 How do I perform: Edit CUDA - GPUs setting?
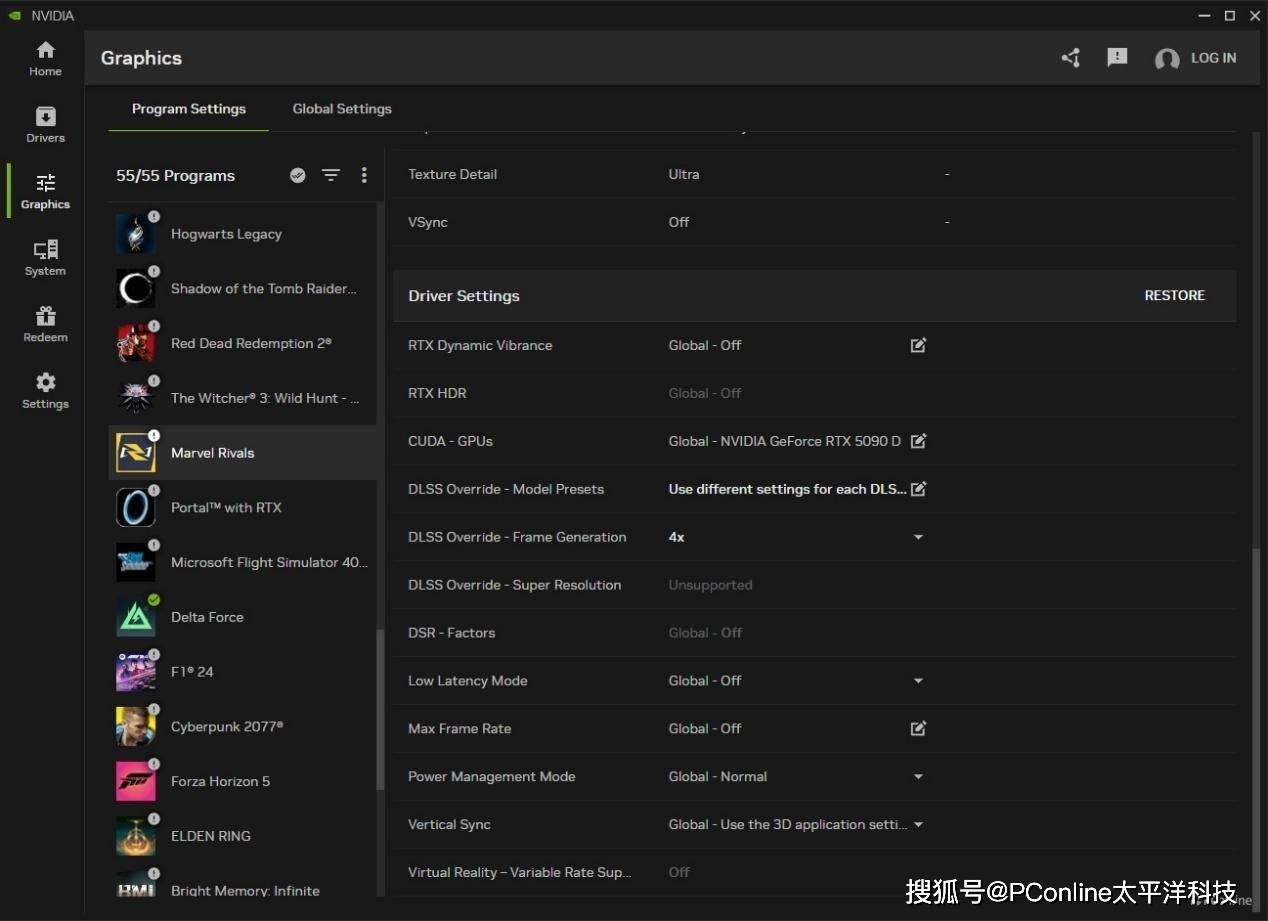pos(918,441)
